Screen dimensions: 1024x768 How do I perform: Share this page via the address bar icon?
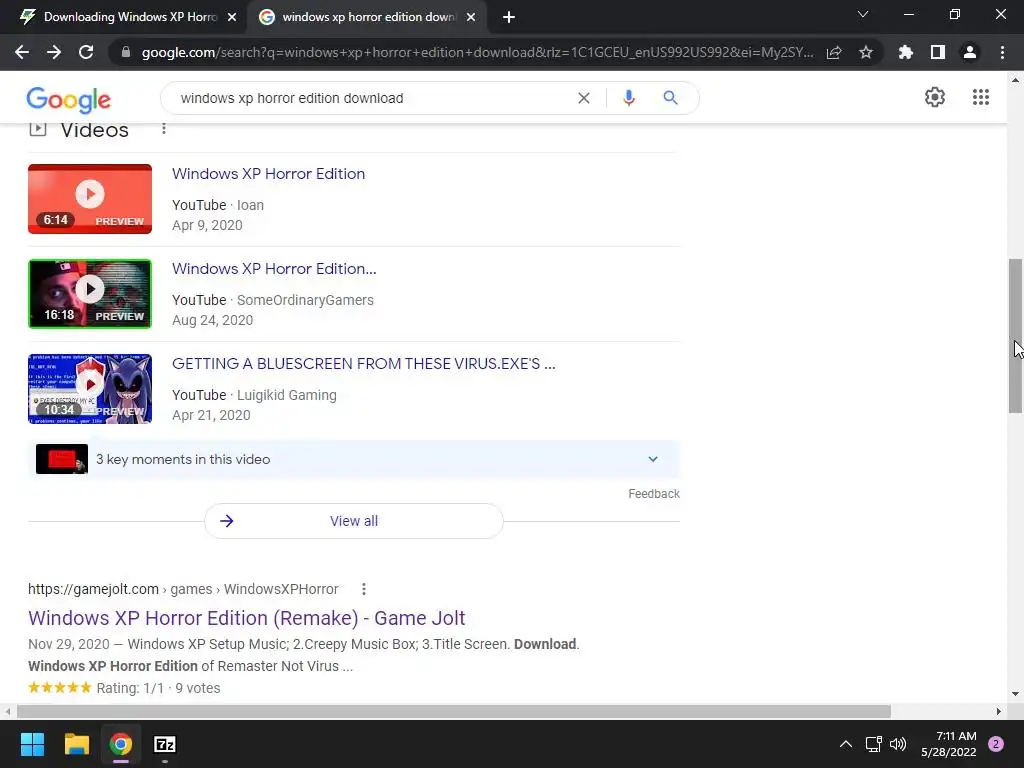(834, 52)
